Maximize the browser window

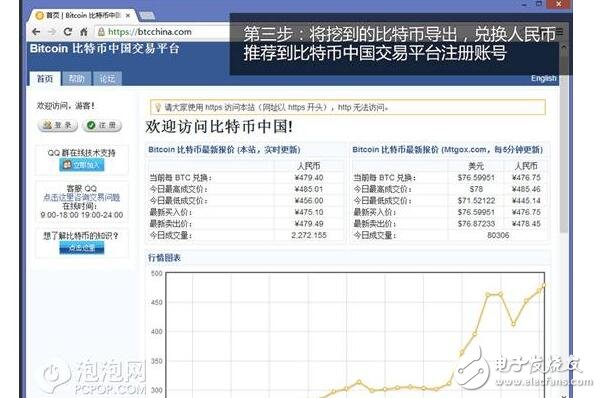pyautogui.click(x=539, y=4)
